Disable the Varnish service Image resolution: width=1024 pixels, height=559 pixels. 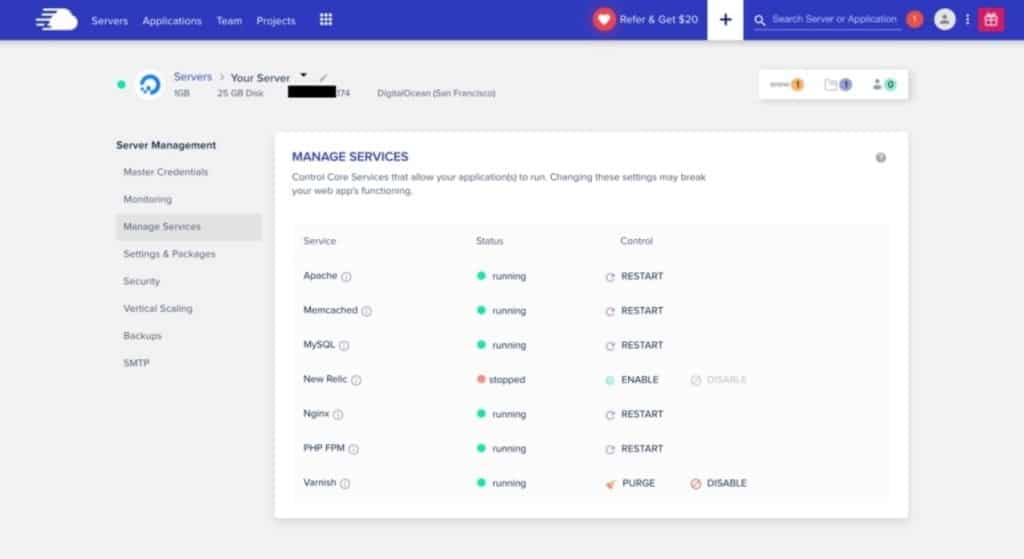point(718,483)
